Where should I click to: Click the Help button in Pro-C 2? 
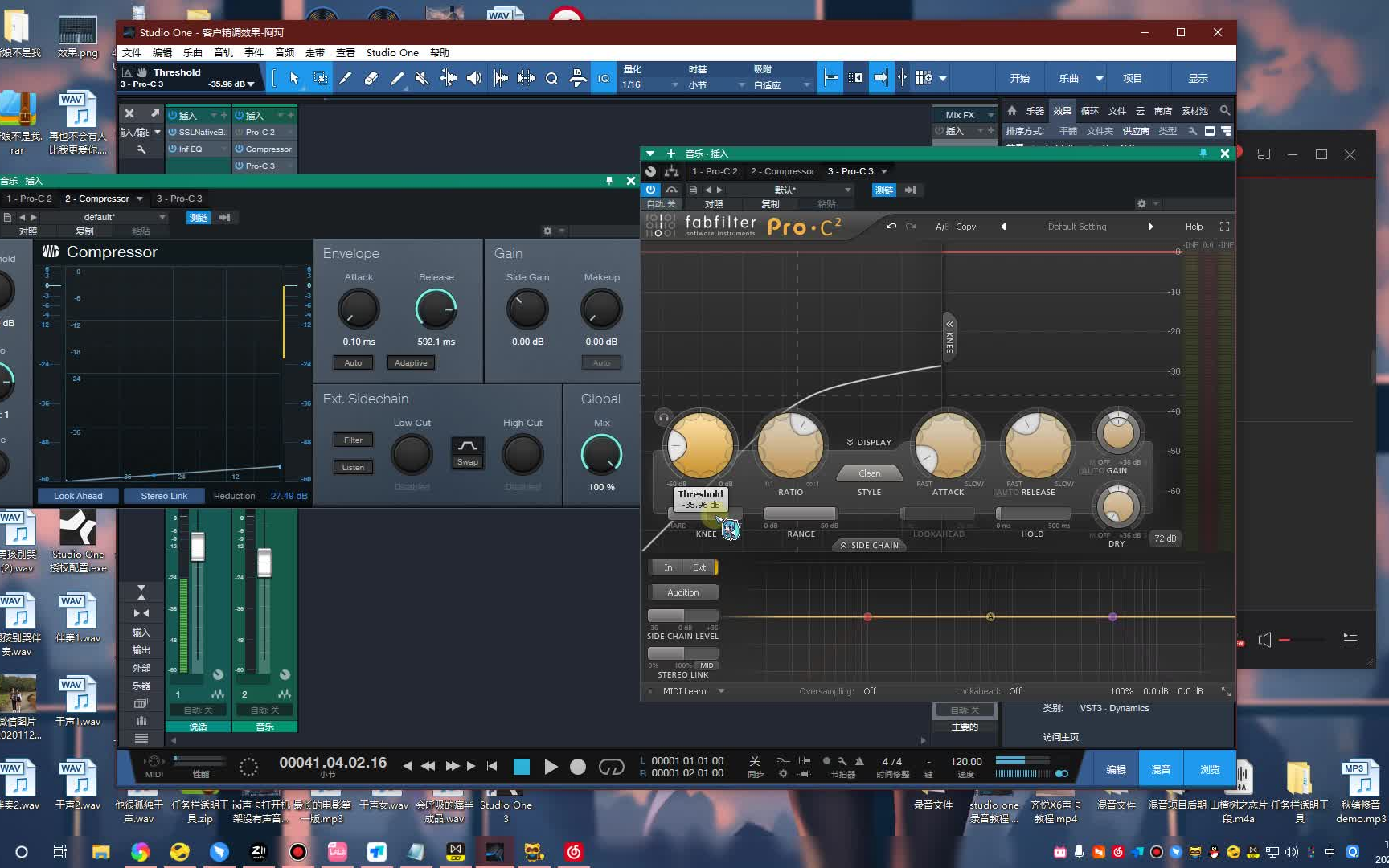click(x=1193, y=227)
